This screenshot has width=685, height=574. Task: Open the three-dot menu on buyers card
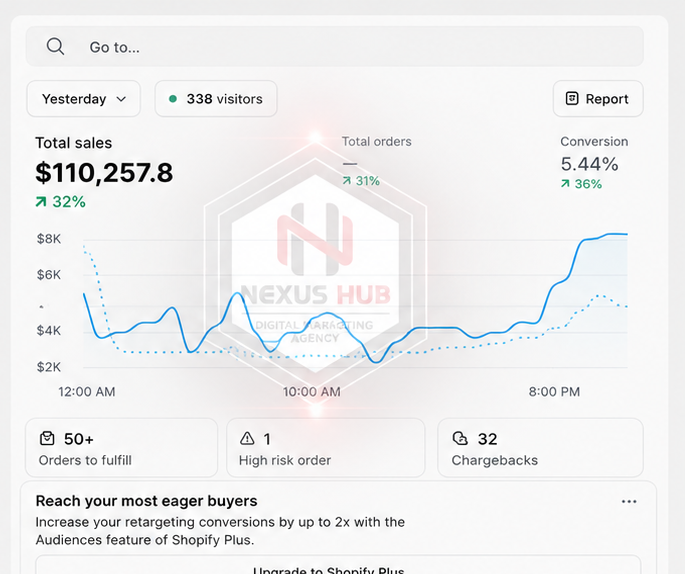[x=629, y=501]
